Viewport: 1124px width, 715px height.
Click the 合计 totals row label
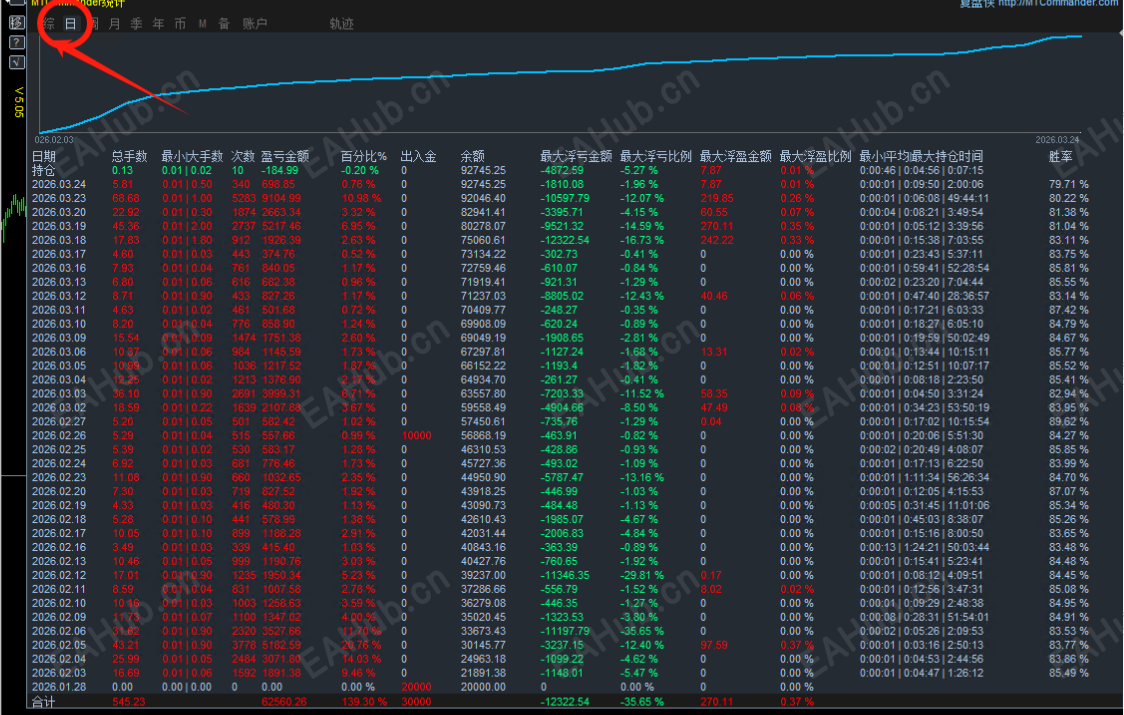(x=44, y=701)
